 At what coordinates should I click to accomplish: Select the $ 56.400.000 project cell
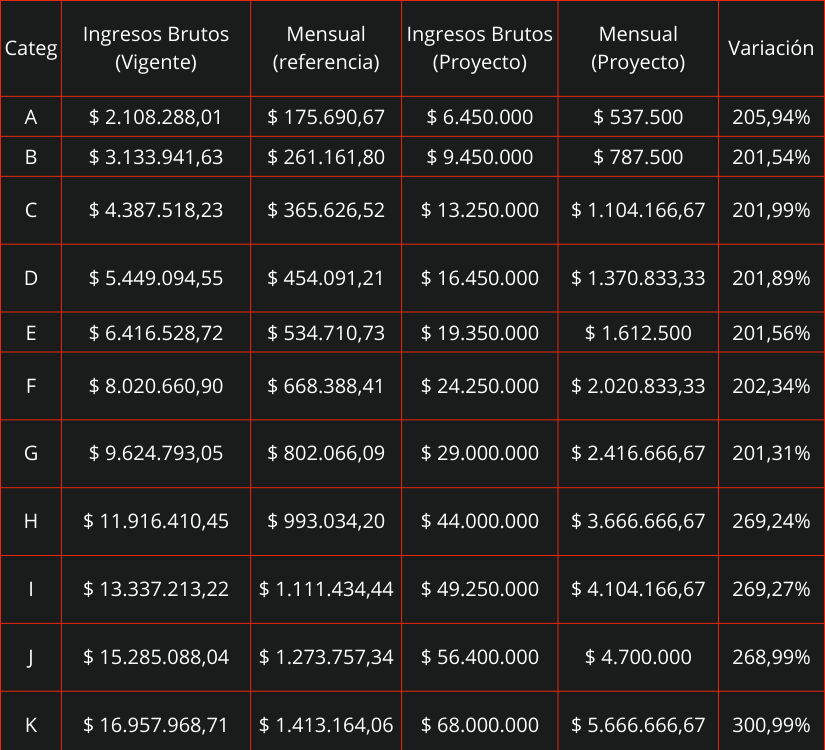(x=480, y=657)
